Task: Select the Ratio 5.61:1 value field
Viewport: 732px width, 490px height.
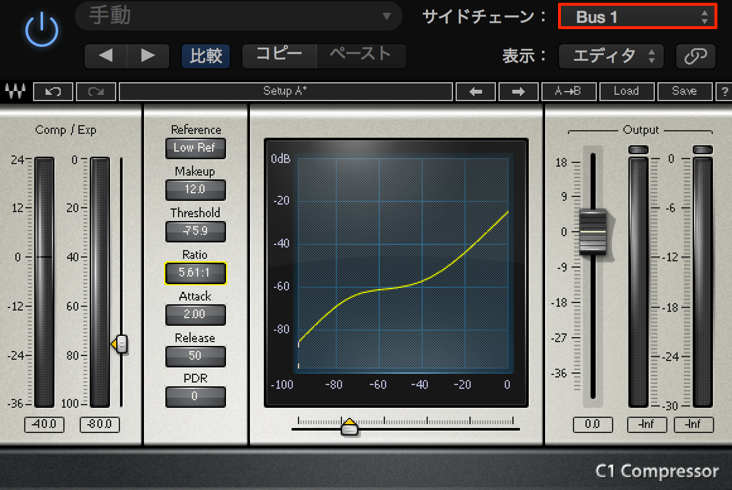Action: pos(195,273)
